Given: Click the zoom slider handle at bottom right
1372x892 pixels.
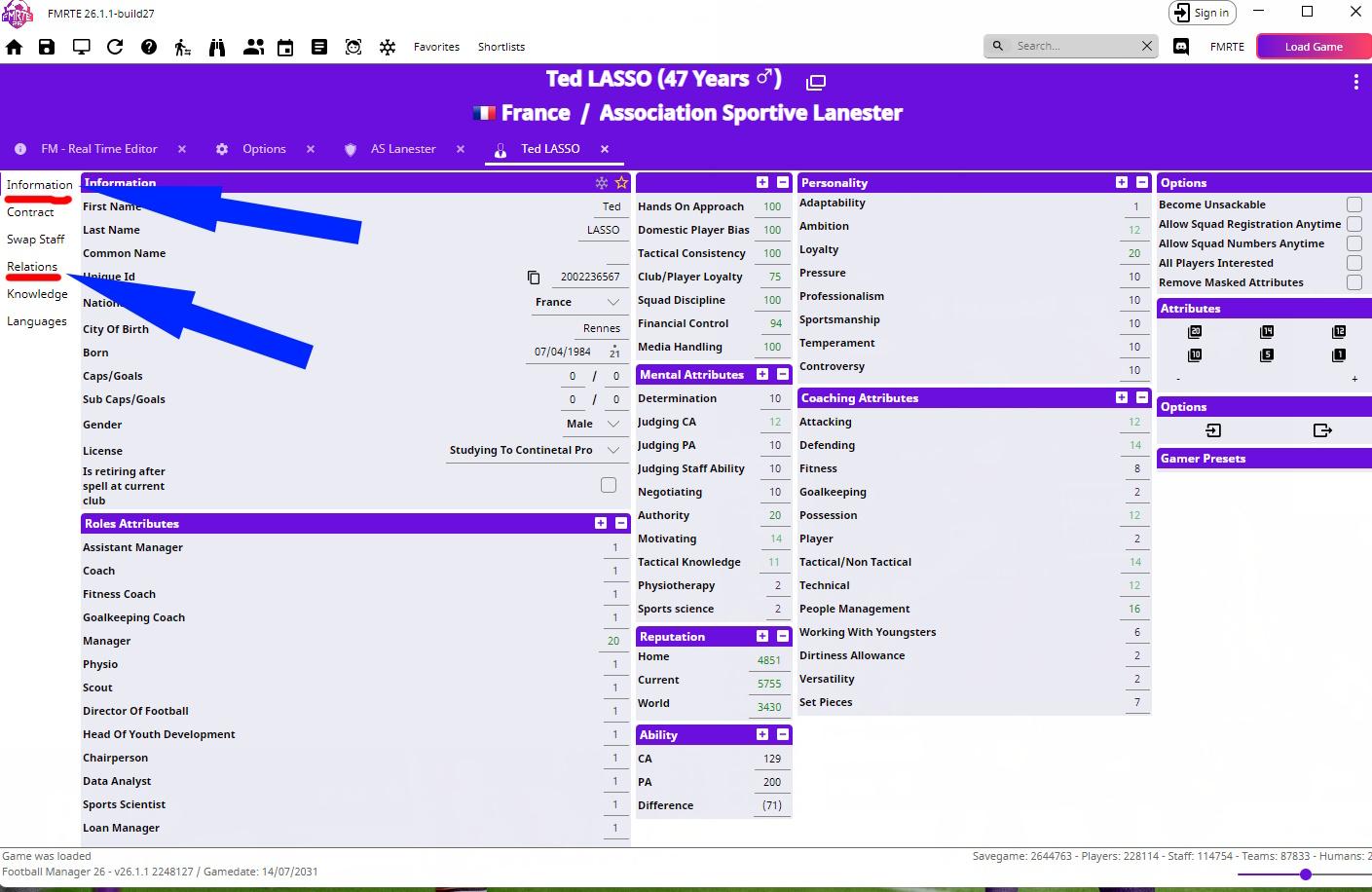Looking at the screenshot, I should click(x=1306, y=874).
